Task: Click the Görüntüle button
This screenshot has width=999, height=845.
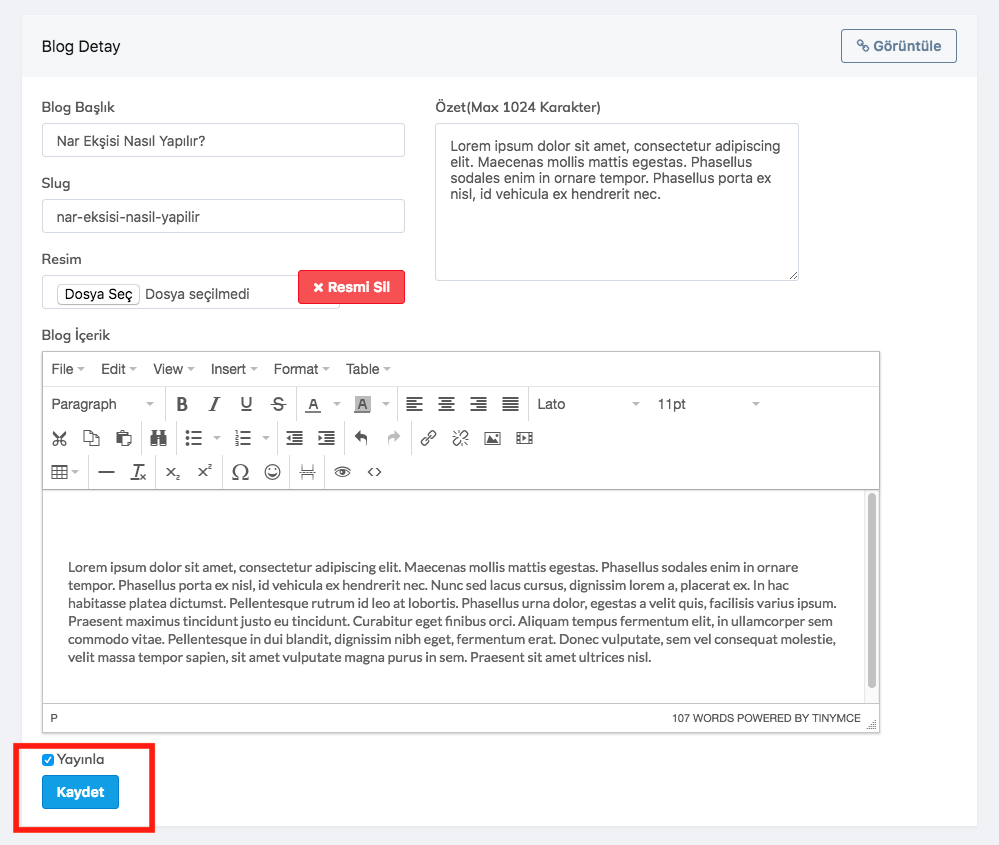Action: [898, 46]
